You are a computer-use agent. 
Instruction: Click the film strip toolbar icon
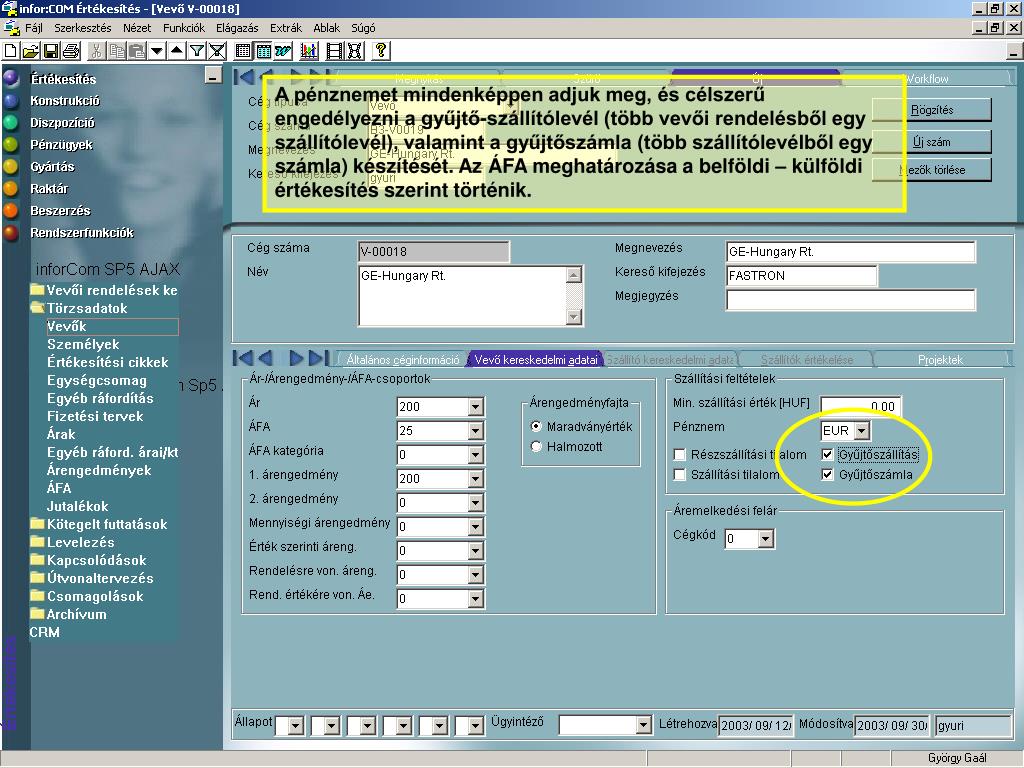click(x=334, y=51)
